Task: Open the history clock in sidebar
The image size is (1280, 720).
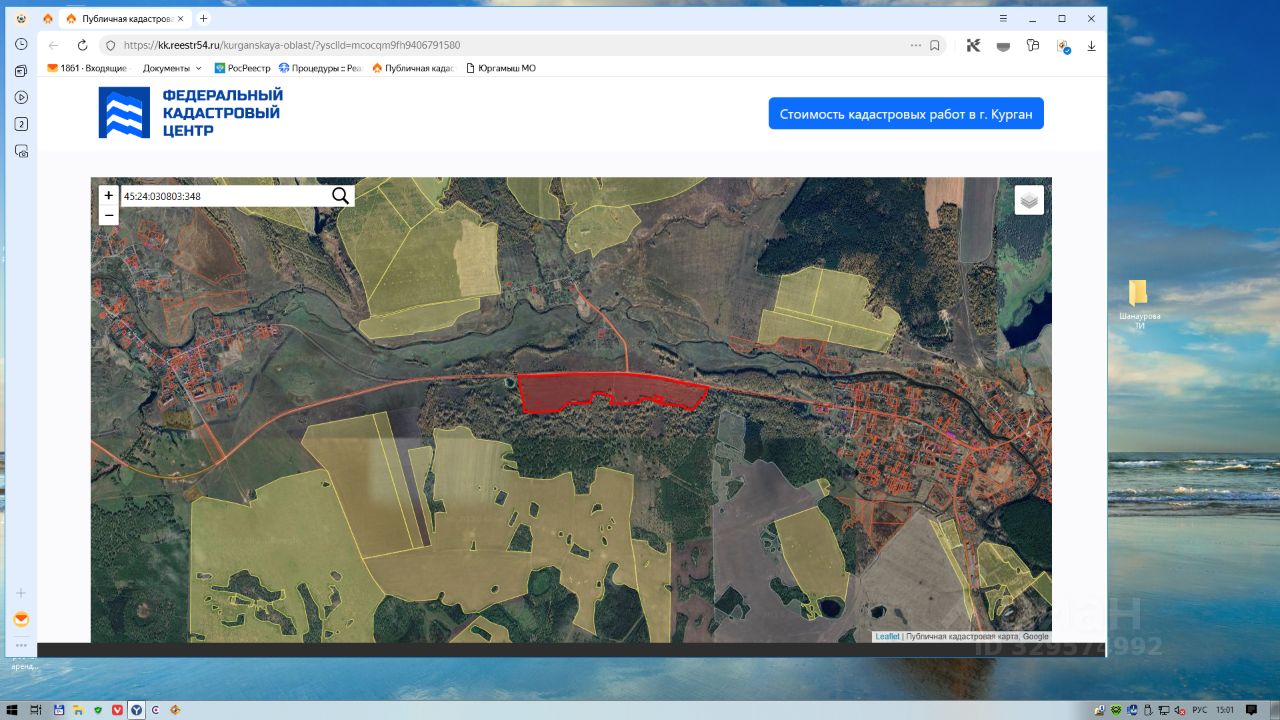Action: (21, 44)
